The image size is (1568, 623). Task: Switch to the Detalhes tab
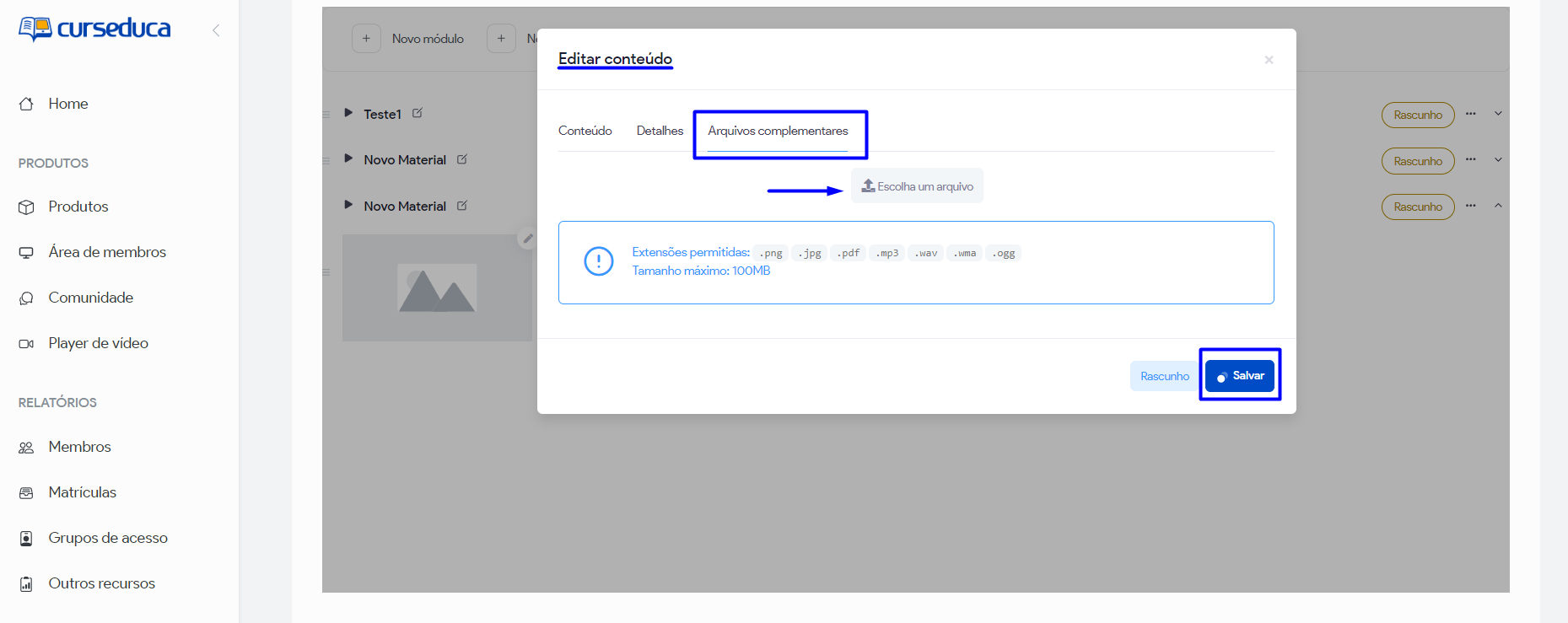[x=660, y=131]
